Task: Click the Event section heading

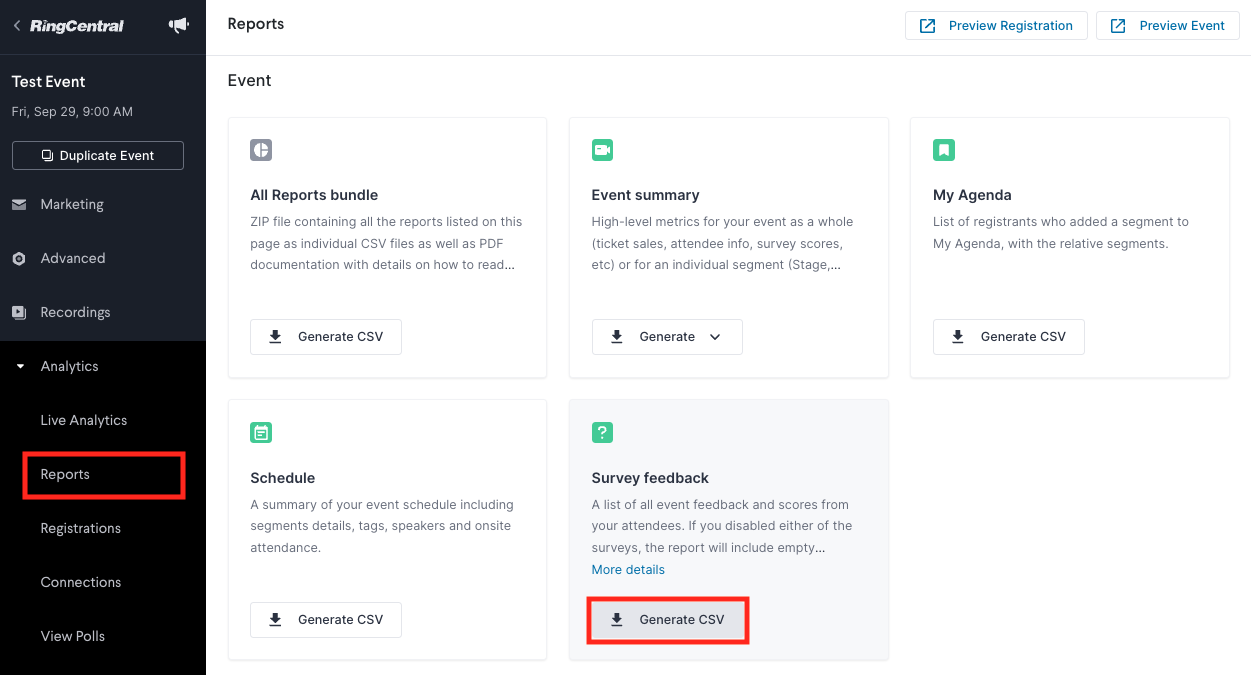Action: (250, 81)
